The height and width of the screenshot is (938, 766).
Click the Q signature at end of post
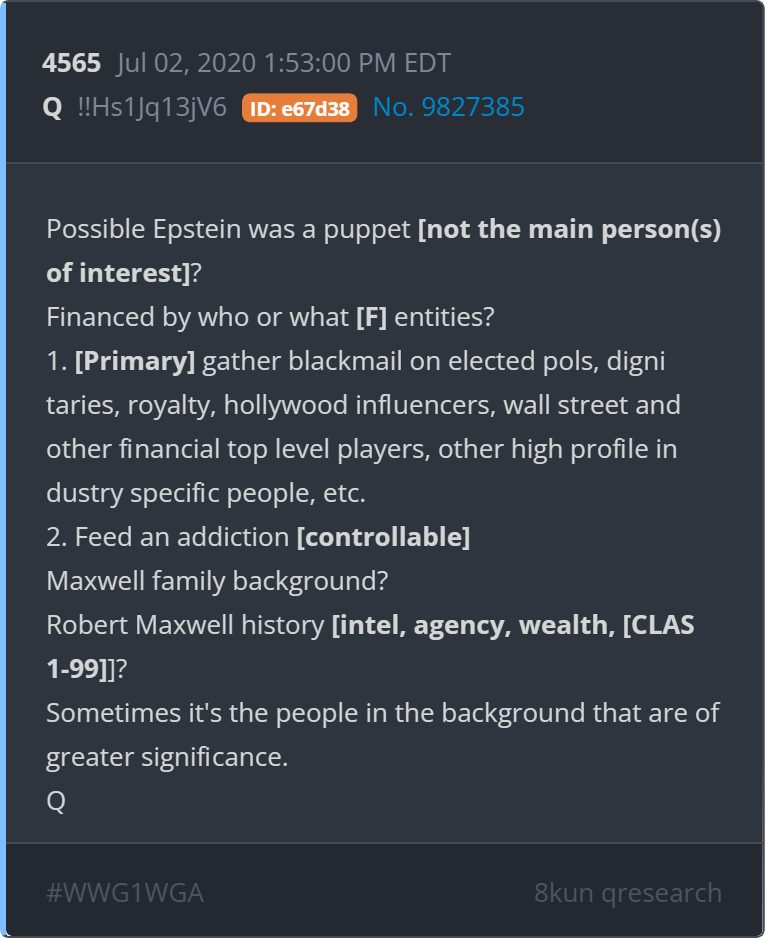pos(56,800)
